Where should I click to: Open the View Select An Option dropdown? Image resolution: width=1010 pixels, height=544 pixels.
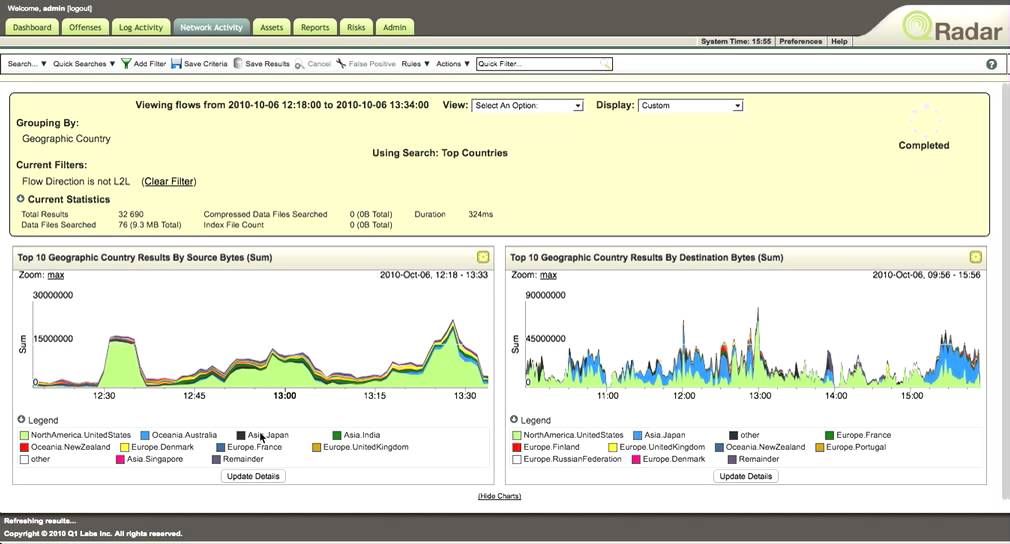tap(527, 106)
